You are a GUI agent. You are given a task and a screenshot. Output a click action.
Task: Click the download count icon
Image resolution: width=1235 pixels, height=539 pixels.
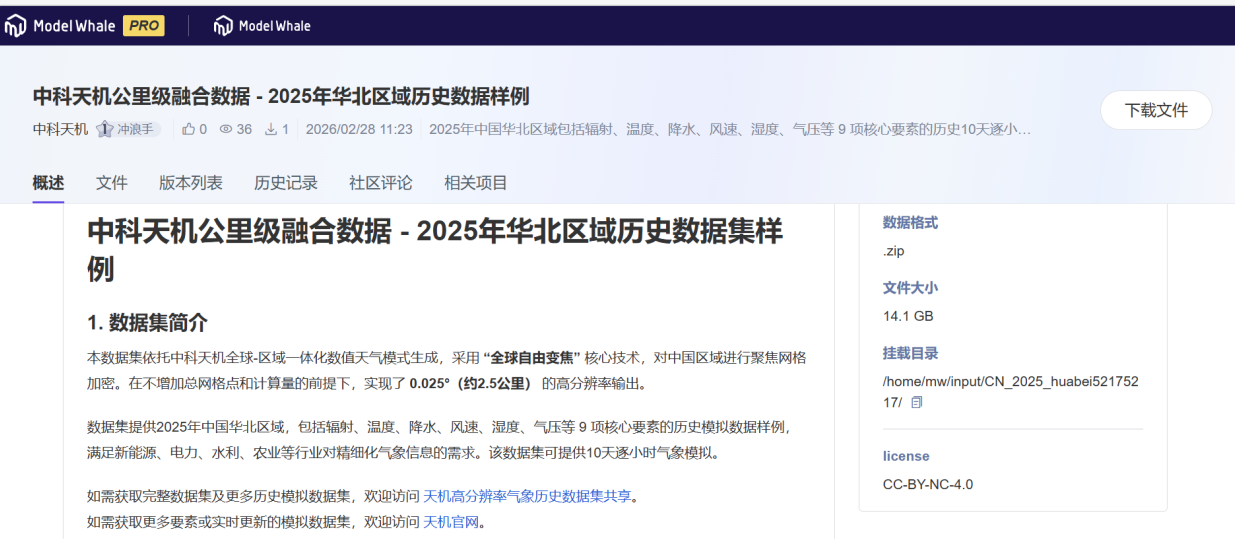coord(270,129)
